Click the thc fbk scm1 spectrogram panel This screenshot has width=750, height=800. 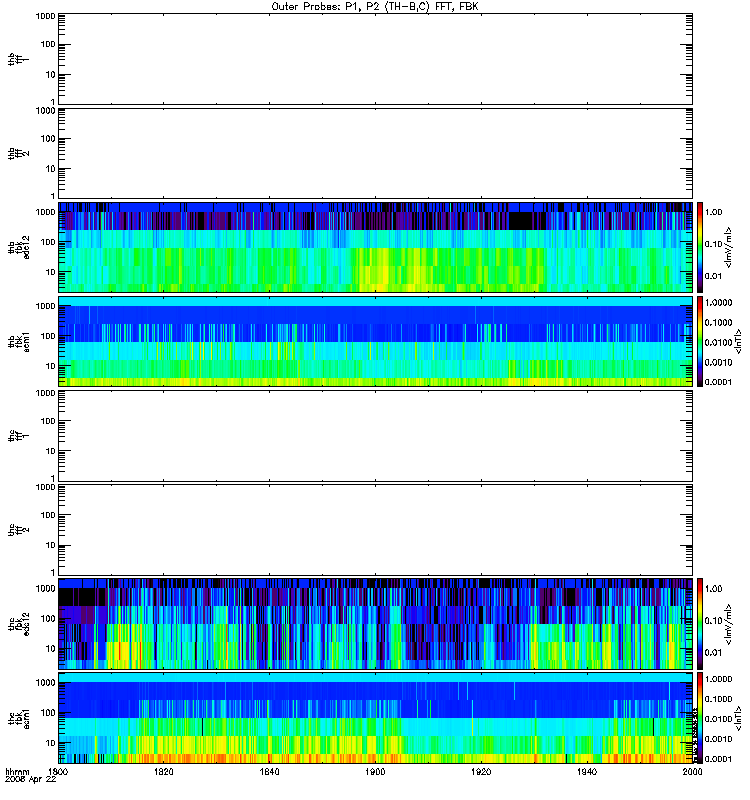pyautogui.click(x=375, y=718)
